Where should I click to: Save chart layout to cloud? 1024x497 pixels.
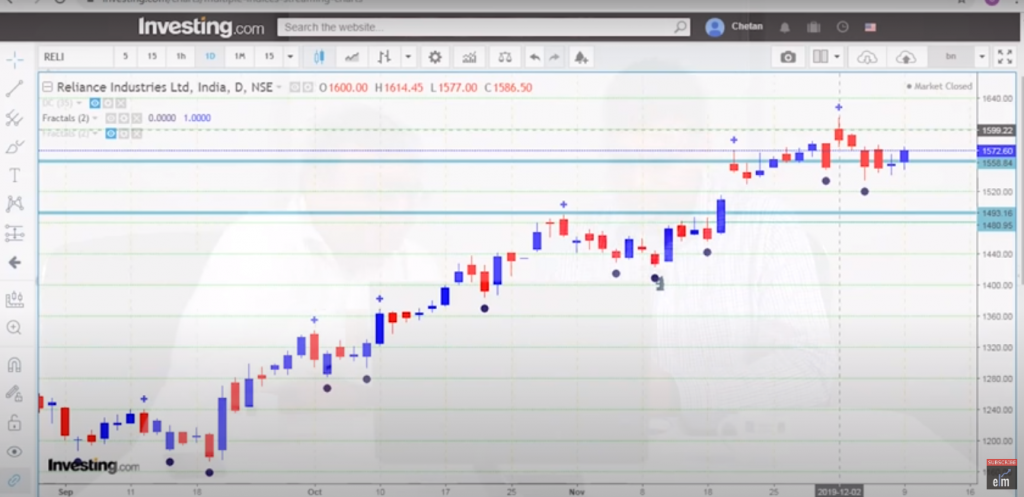[906, 57]
